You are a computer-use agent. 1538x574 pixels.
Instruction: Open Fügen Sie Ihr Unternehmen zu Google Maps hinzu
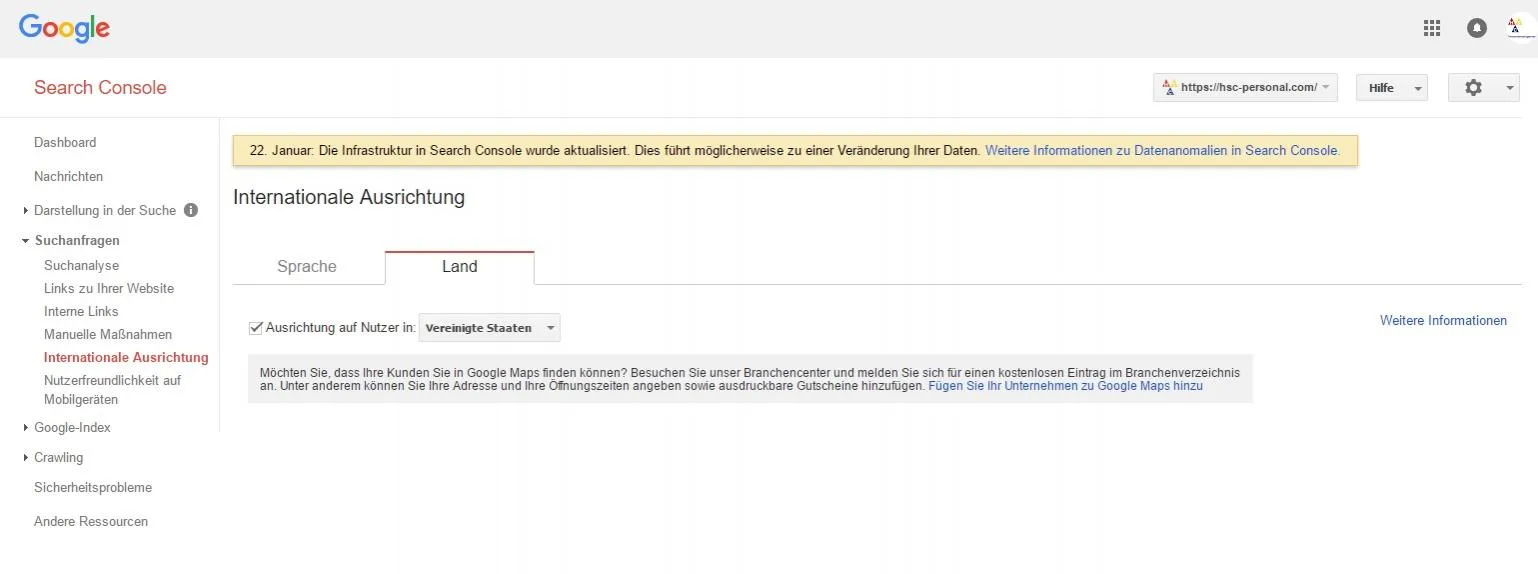click(x=1066, y=385)
